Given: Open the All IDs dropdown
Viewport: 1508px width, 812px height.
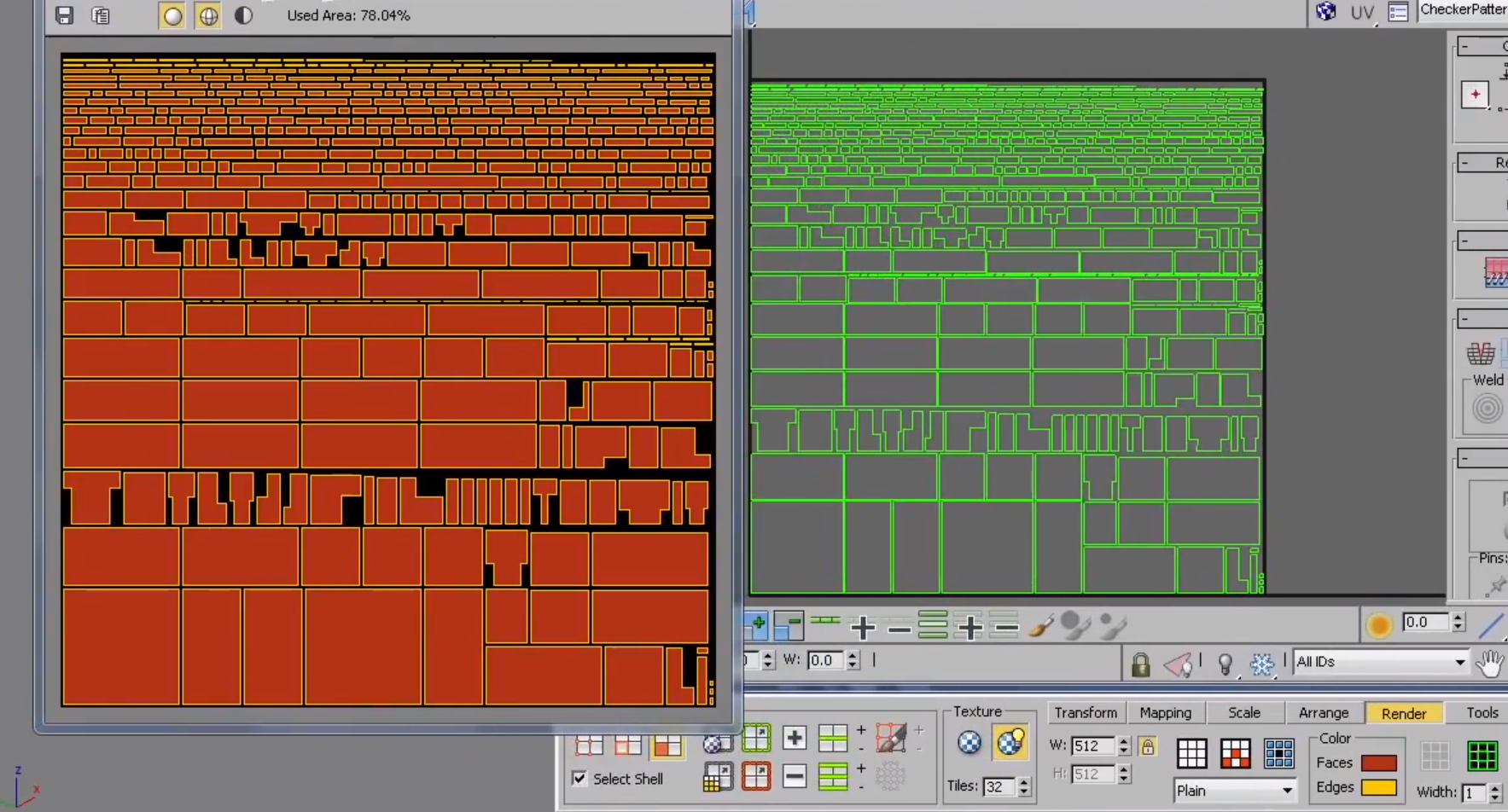Looking at the screenshot, I should [1379, 662].
